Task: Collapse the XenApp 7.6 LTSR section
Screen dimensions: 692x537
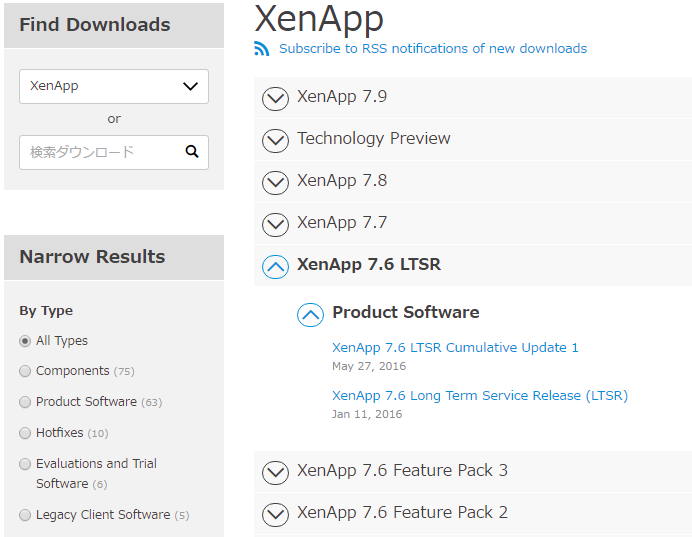Action: (275, 267)
